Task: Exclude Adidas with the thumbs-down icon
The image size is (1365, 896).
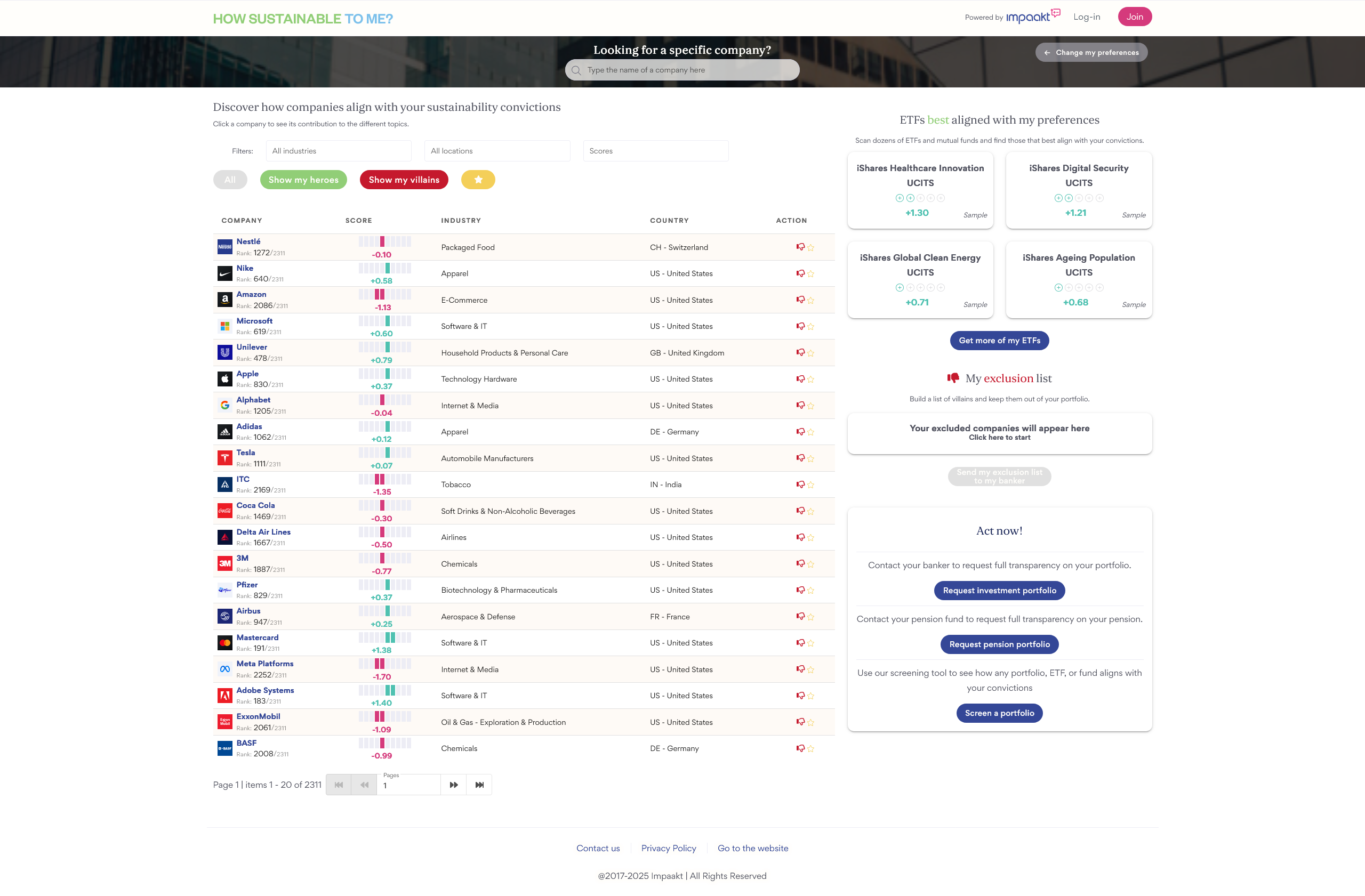Action: coord(800,432)
